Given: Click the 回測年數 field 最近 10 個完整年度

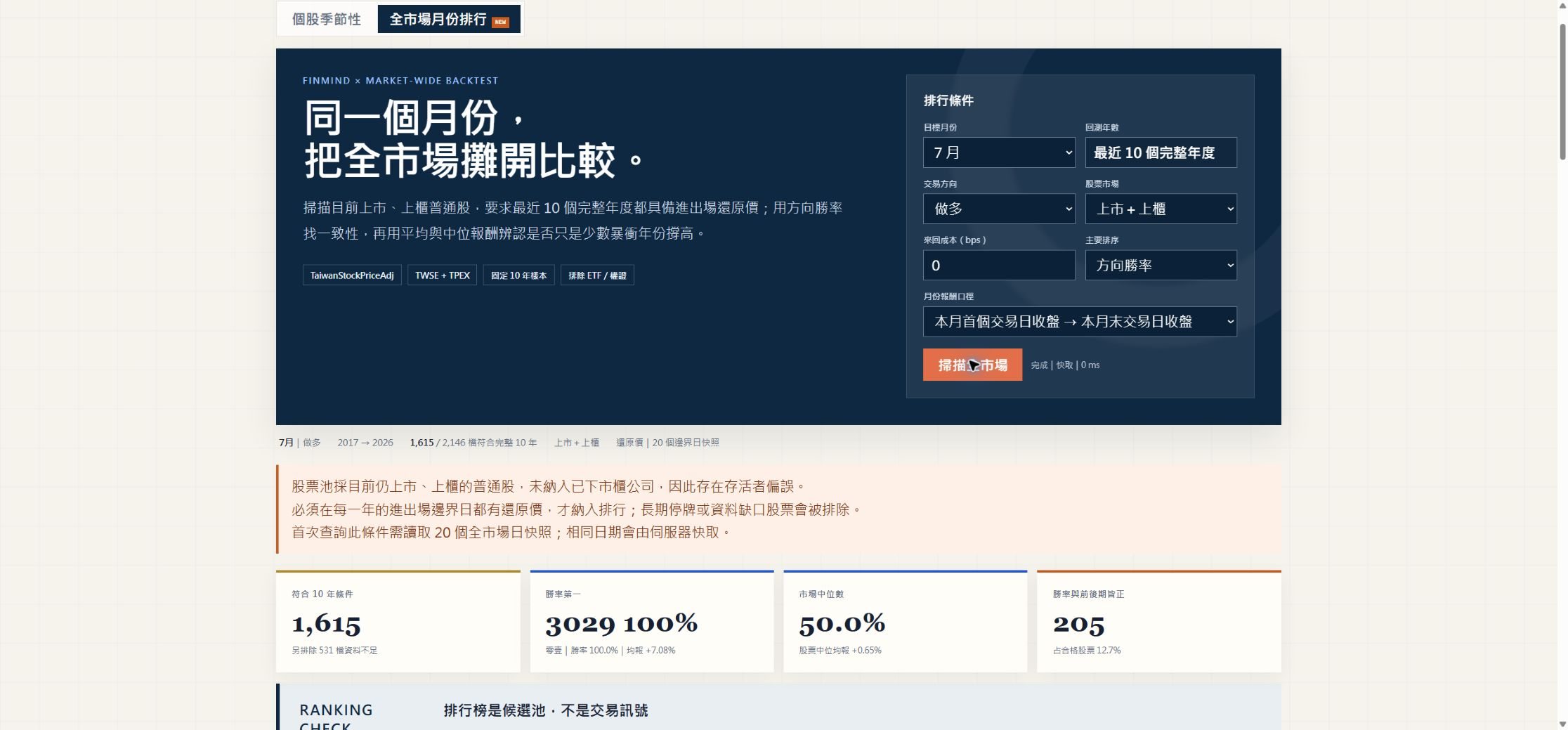Looking at the screenshot, I should tap(1161, 152).
